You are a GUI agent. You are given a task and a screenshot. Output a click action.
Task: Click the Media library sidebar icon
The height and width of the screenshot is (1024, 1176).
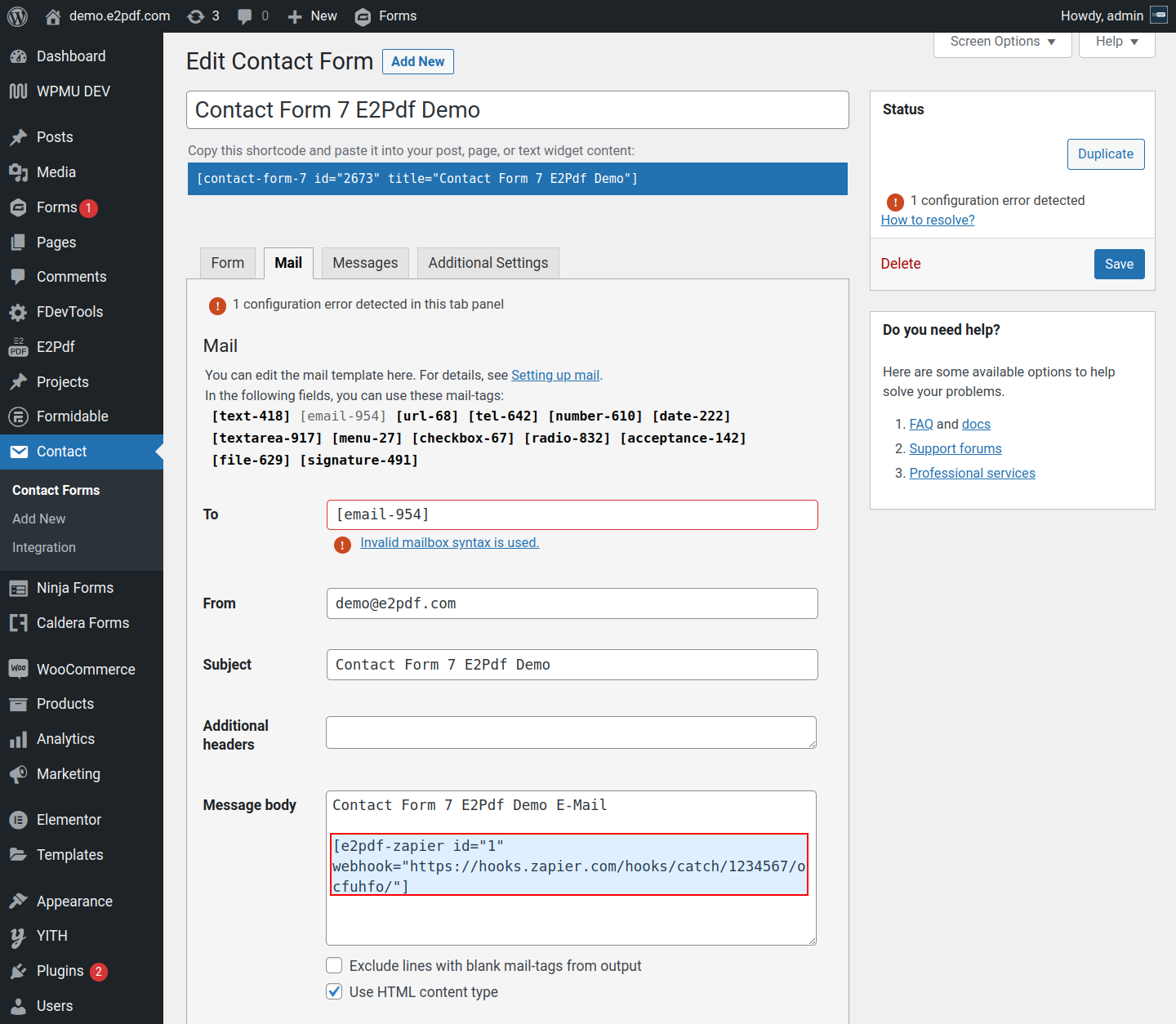click(18, 172)
